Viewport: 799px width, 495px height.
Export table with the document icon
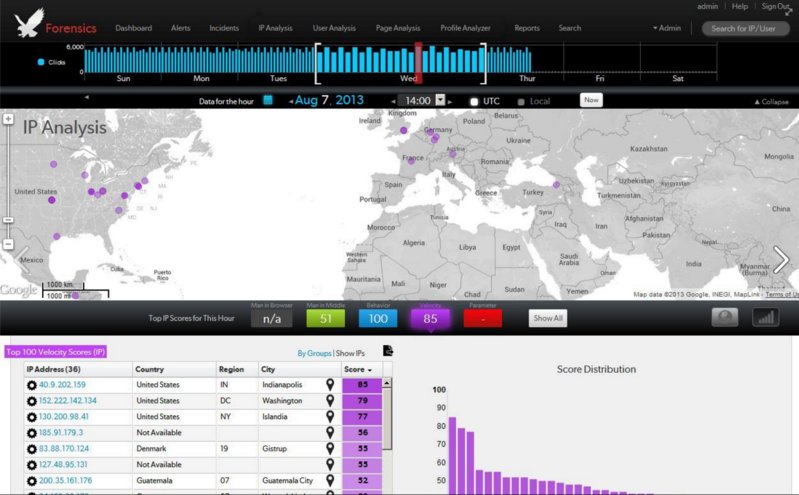tap(388, 351)
